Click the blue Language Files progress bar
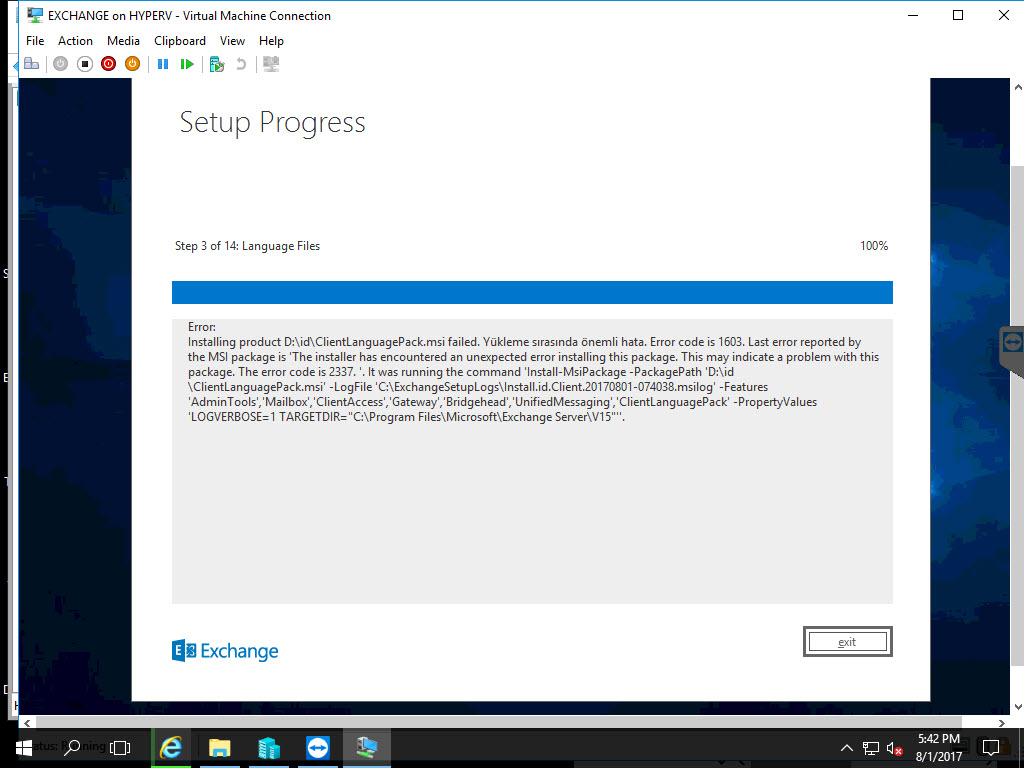 tap(532, 293)
